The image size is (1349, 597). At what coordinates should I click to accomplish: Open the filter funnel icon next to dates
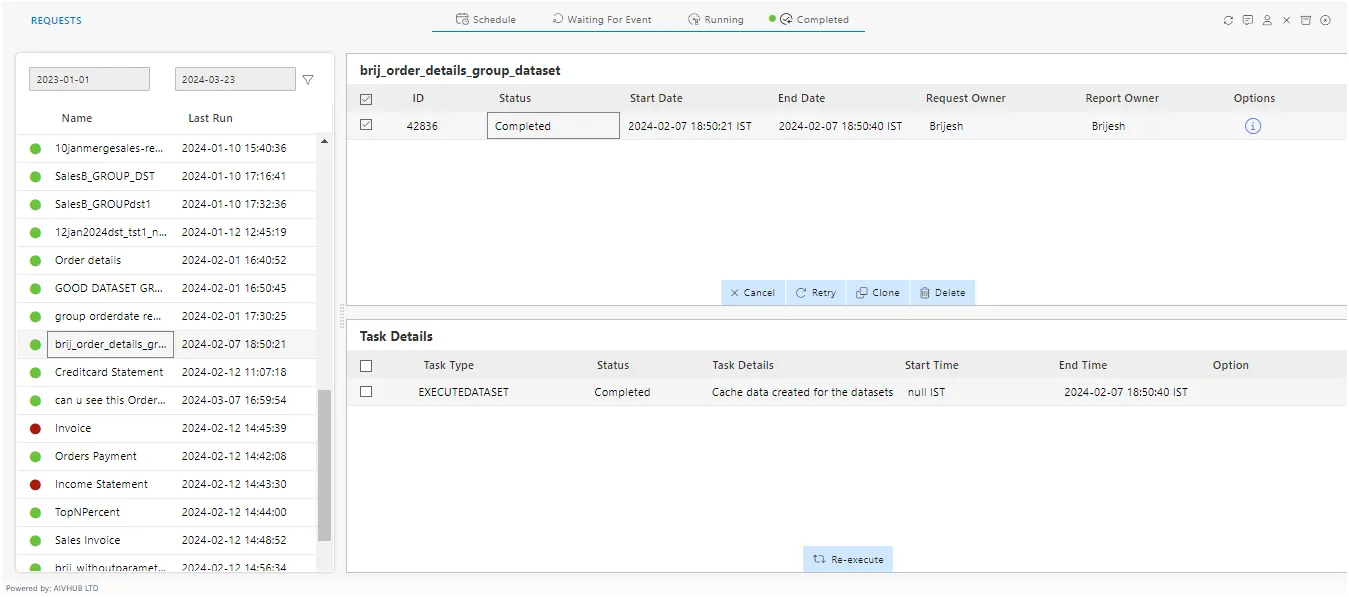(x=308, y=80)
